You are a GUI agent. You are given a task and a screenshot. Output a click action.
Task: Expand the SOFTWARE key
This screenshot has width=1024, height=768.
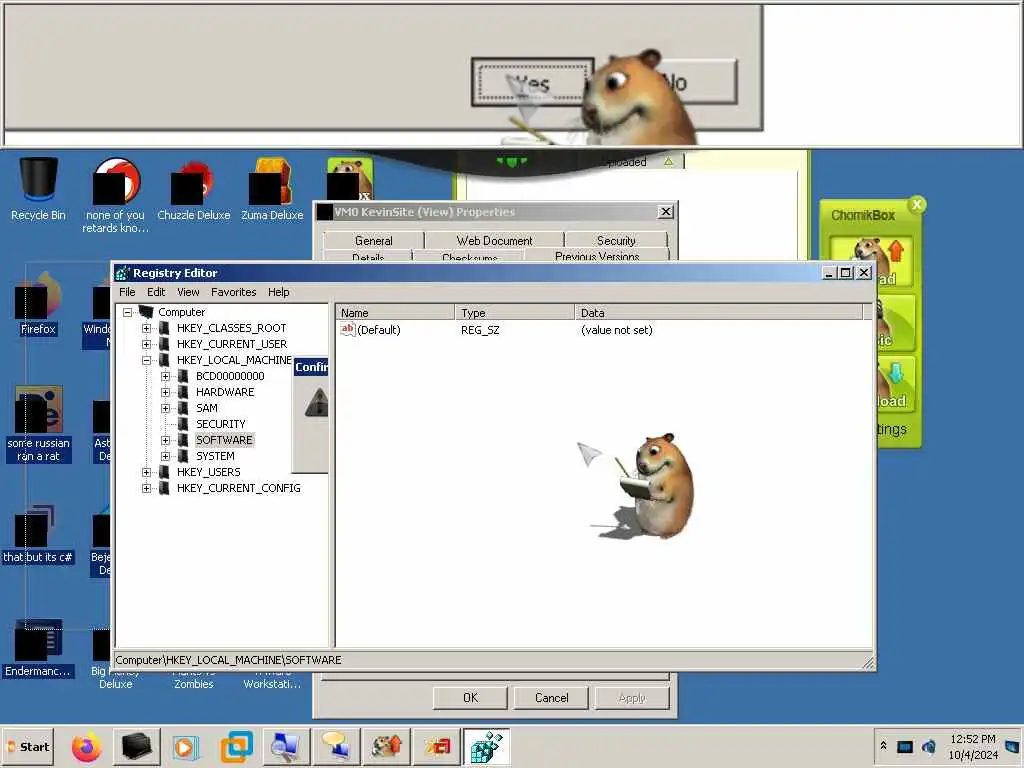point(166,440)
